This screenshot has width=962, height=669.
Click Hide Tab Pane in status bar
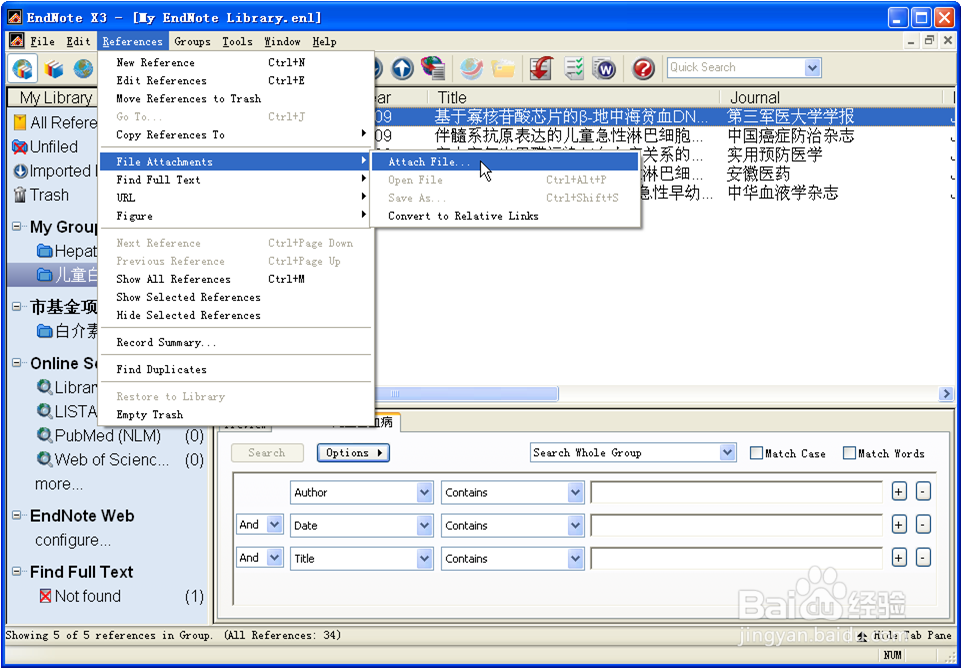pos(905,636)
